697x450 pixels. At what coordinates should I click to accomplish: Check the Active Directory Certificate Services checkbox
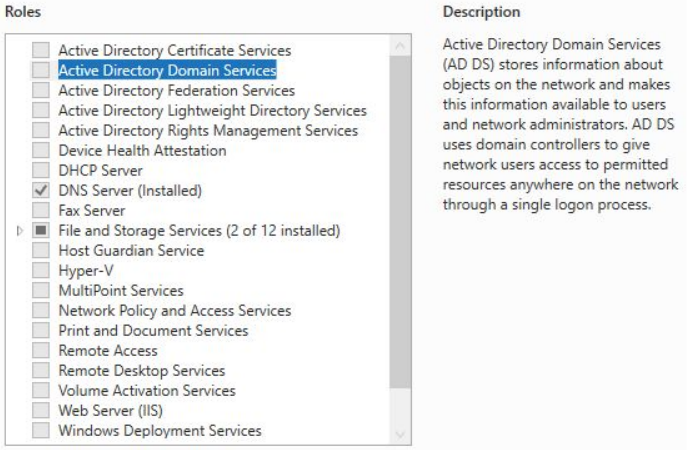click(x=40, y=50)
